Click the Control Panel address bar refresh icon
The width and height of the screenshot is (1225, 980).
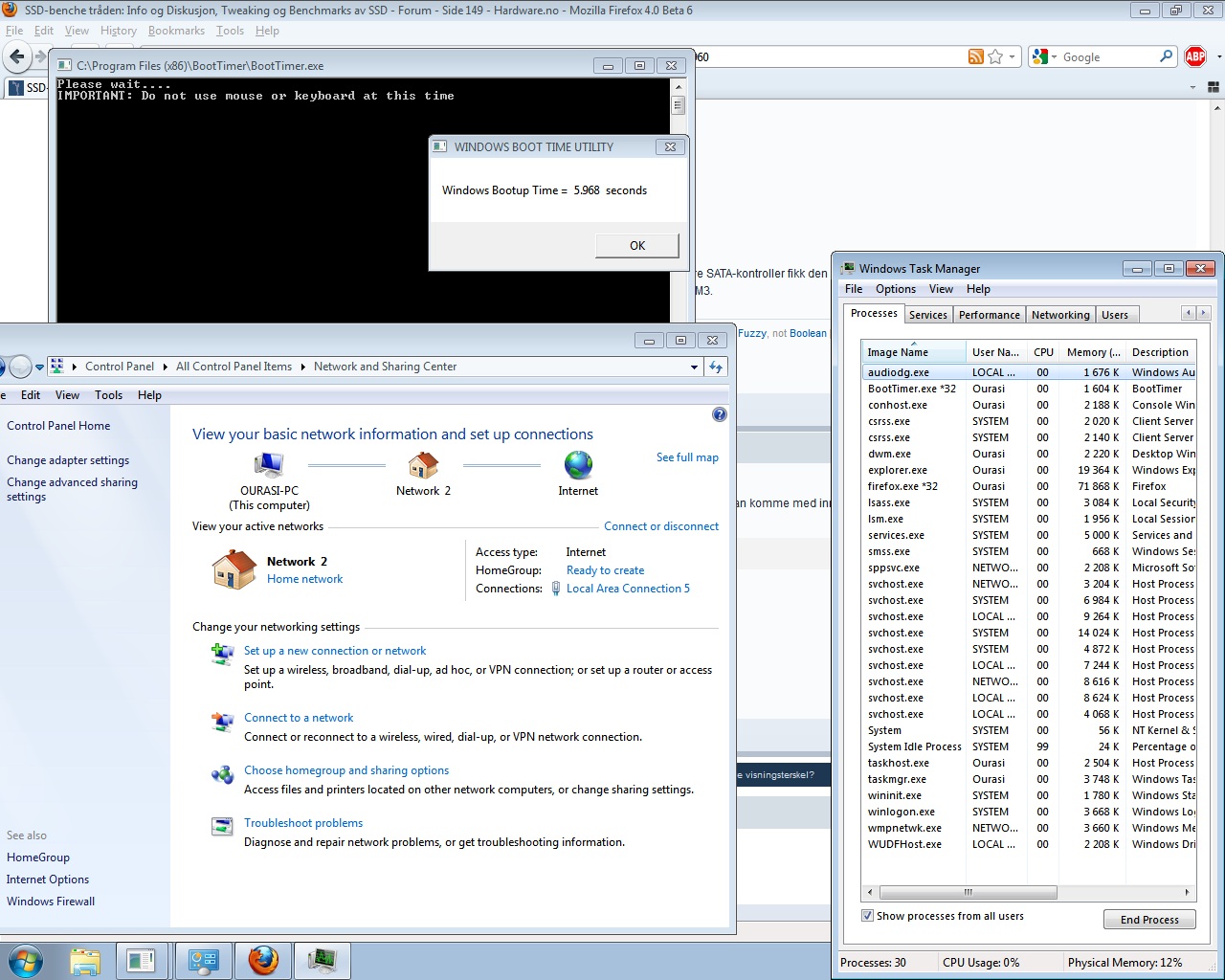coord(717,367)
